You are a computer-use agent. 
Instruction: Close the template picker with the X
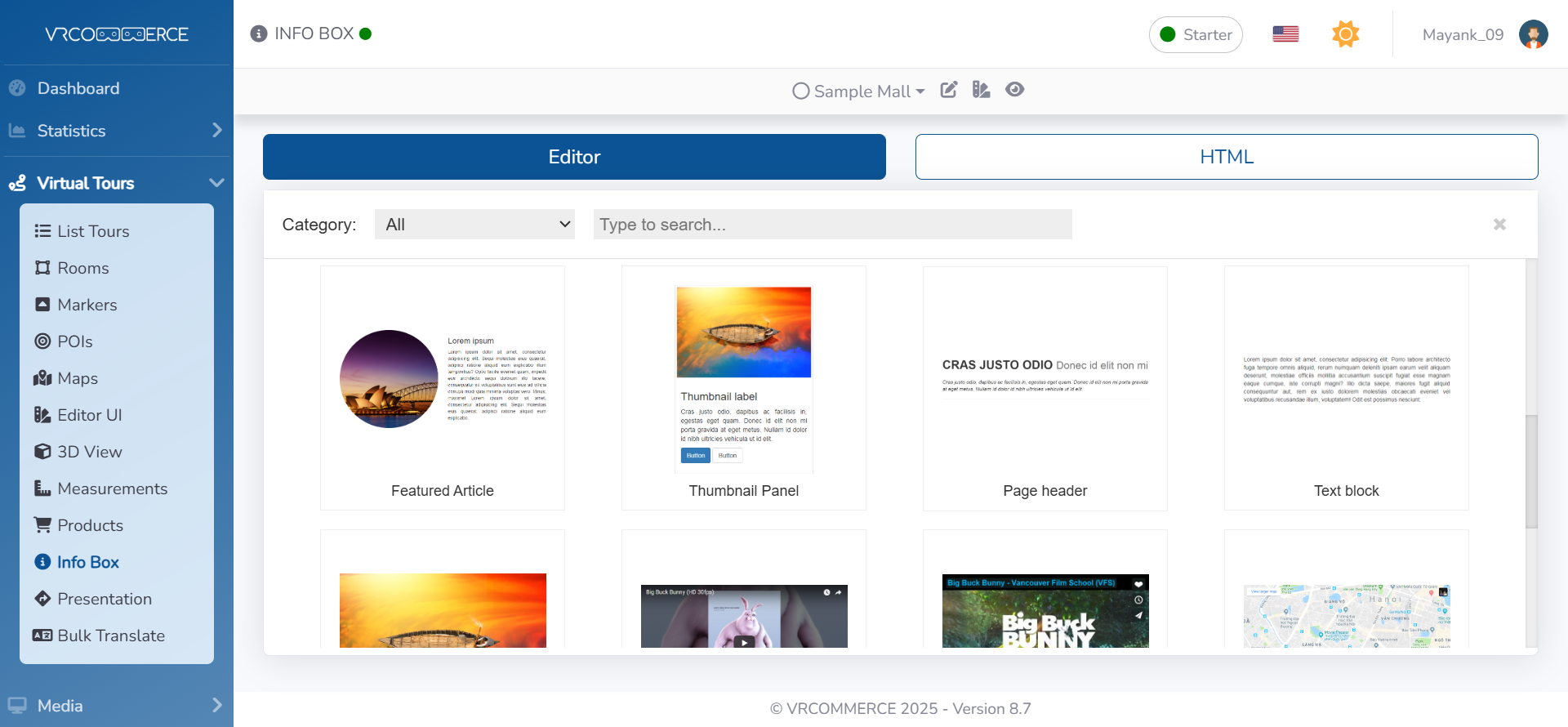point(1499,225)
